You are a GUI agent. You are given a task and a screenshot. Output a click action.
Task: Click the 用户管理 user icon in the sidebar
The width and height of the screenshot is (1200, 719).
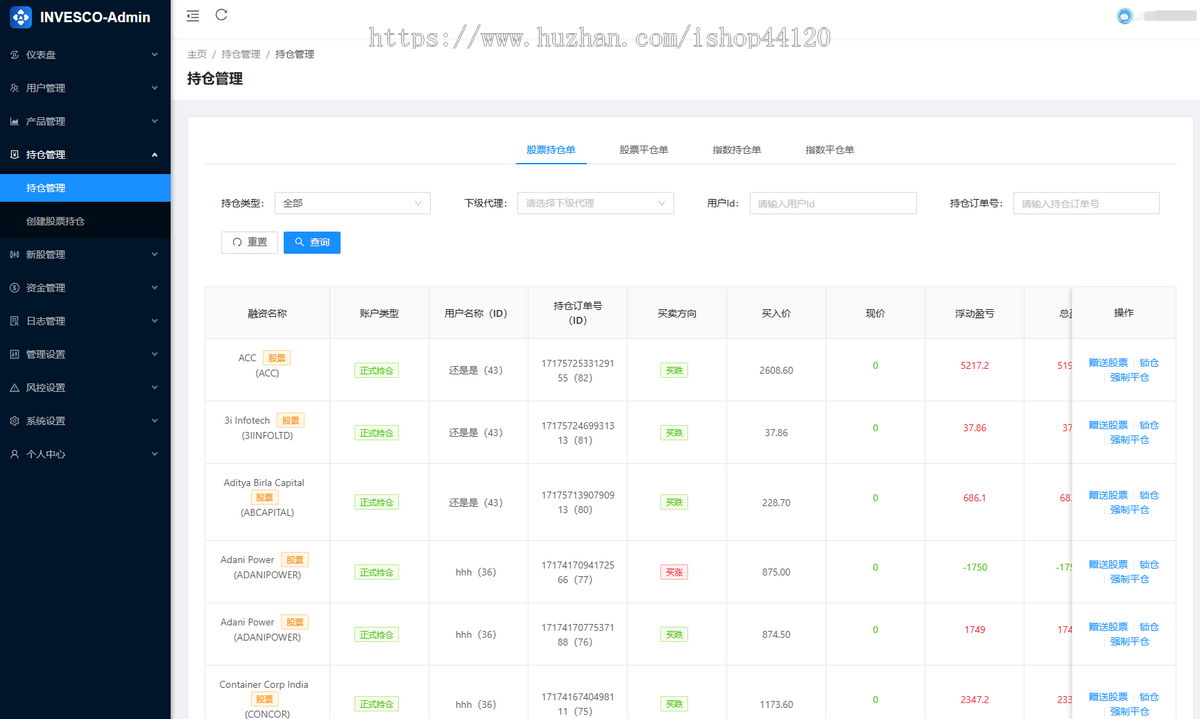[x=14, y=88]
